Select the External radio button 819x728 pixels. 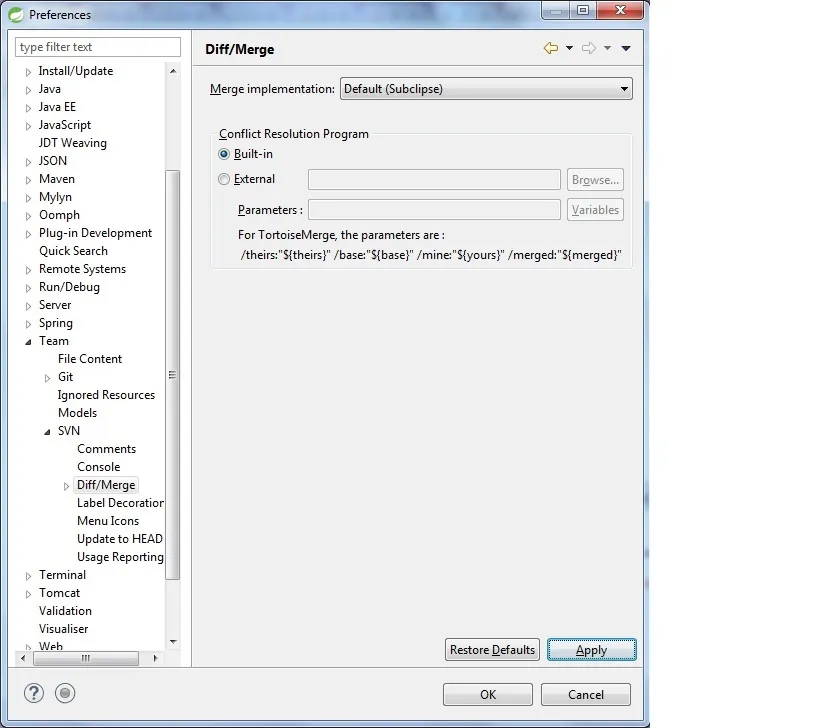pos(224,179)
